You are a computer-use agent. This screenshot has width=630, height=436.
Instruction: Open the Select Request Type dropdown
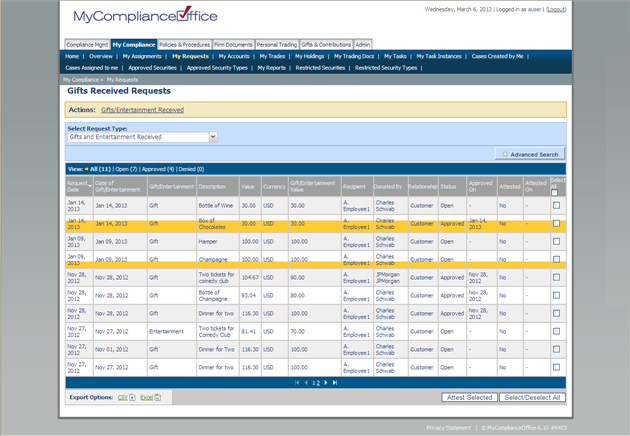[x=212, y=137]
